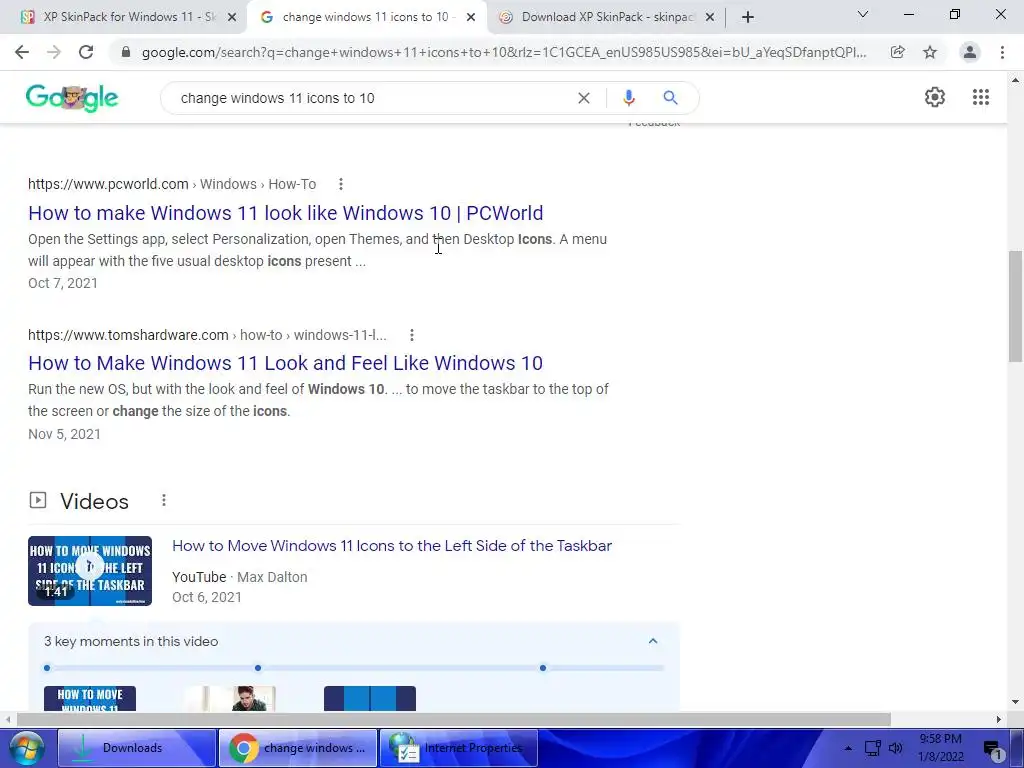Click the 'Oct 7, 2021' date text

pos(63,283)
